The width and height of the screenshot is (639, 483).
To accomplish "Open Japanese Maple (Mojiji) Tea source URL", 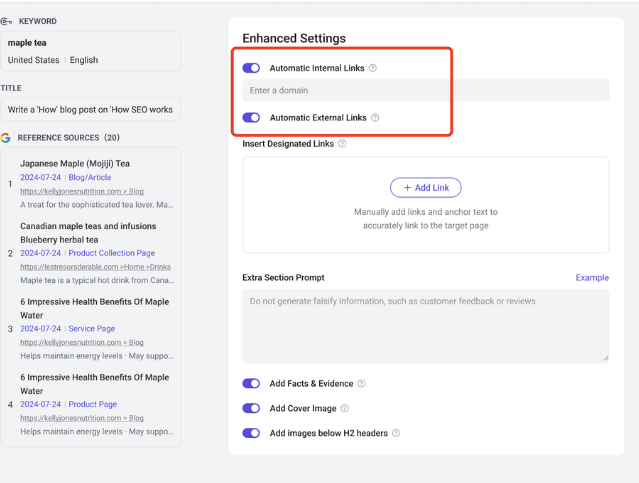I will pos(82,191).
